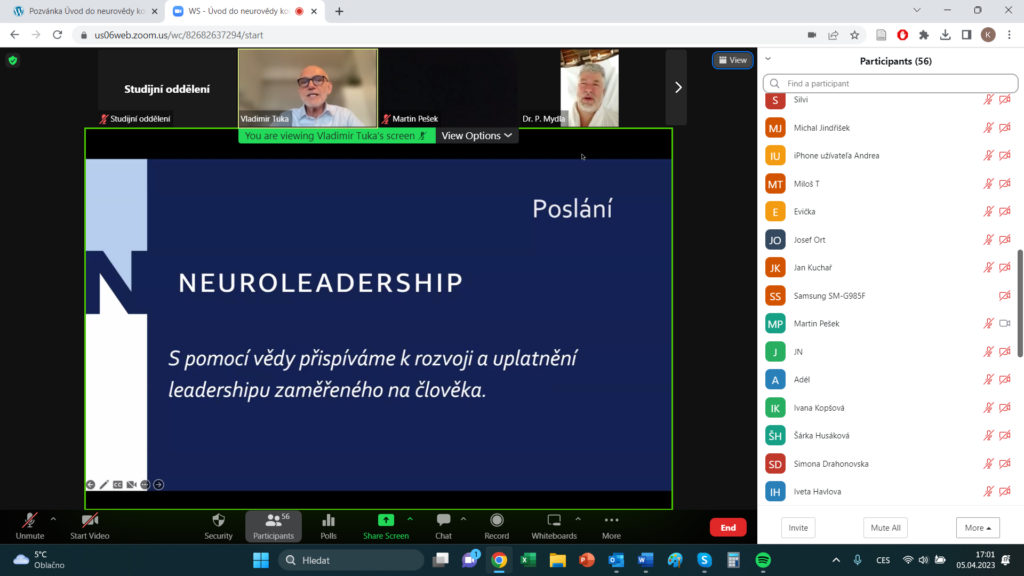Toggle Jan Kuchař's microphone mute icon

988,268
